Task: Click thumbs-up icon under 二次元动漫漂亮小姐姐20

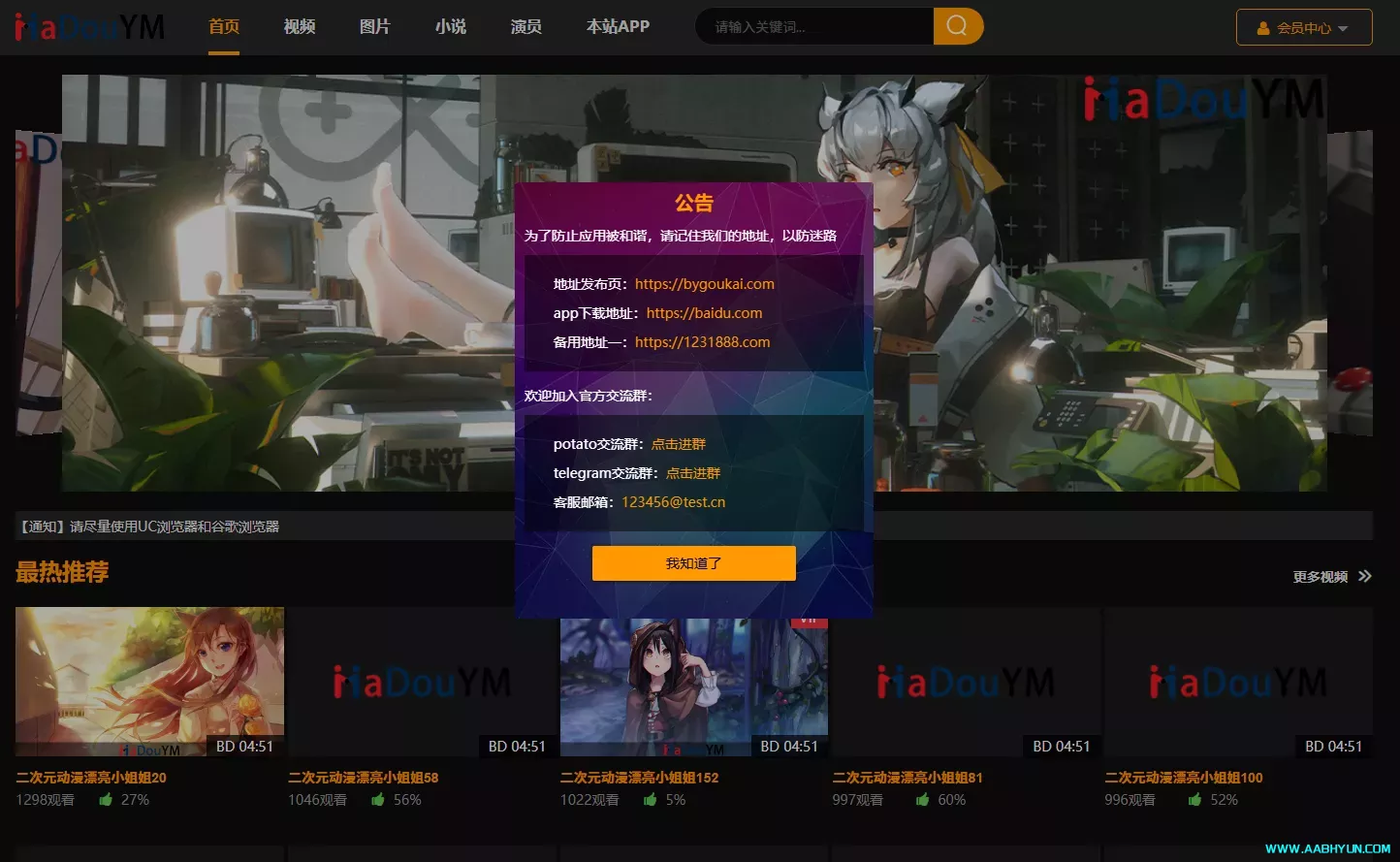Action: click(105, 799)
